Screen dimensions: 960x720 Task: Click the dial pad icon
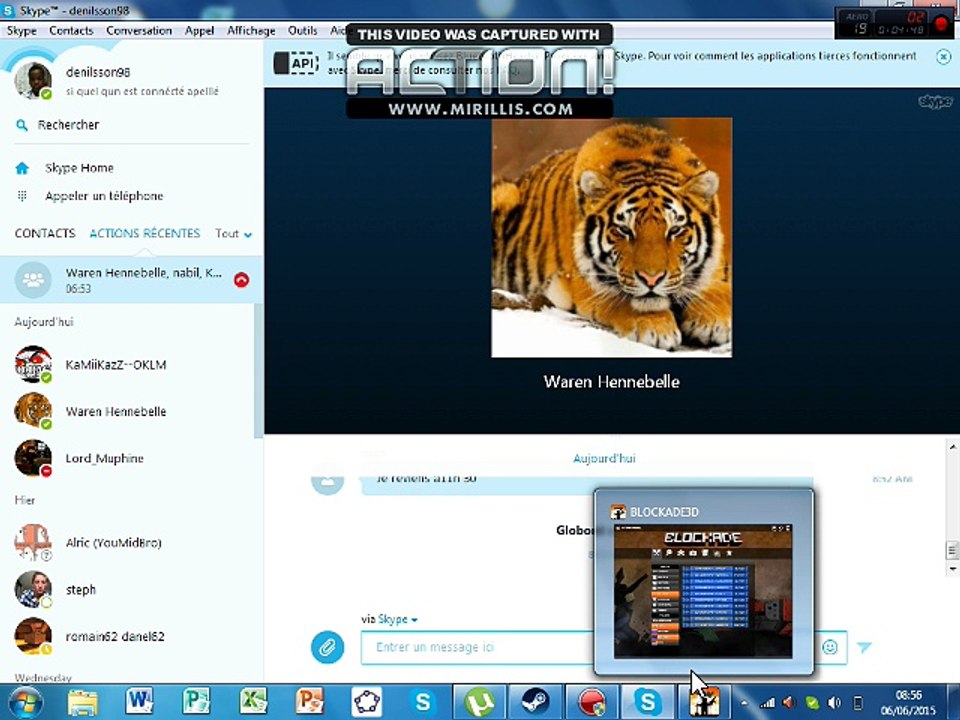[x=22, y=196]
